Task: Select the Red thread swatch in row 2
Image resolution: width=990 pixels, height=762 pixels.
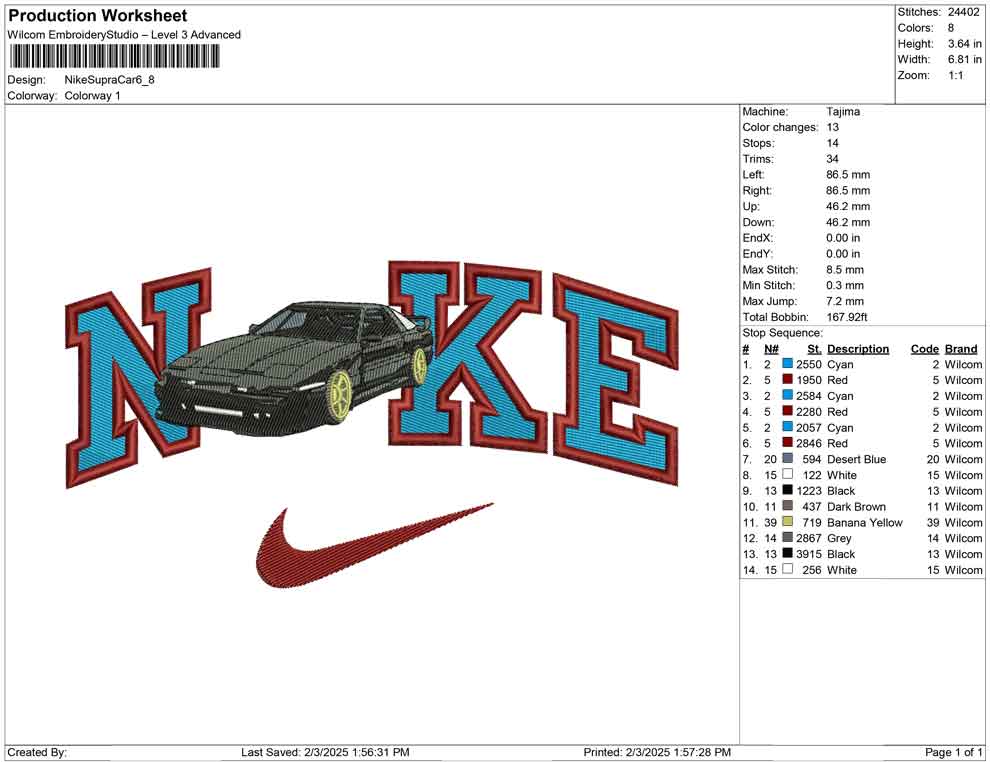Action: [x=787, y=380]
